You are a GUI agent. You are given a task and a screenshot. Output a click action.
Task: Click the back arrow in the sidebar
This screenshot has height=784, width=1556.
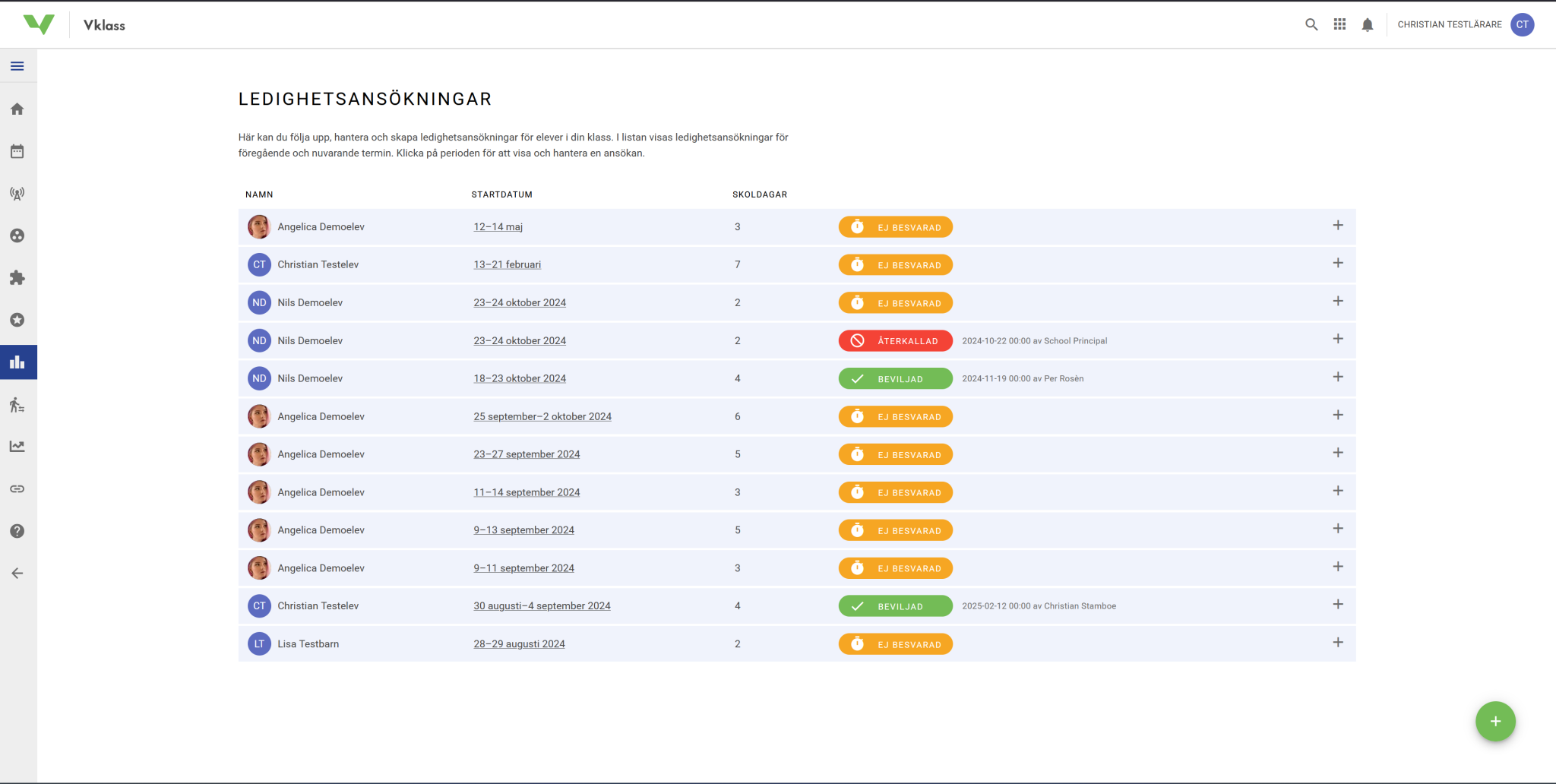click(x=17, y=574)
